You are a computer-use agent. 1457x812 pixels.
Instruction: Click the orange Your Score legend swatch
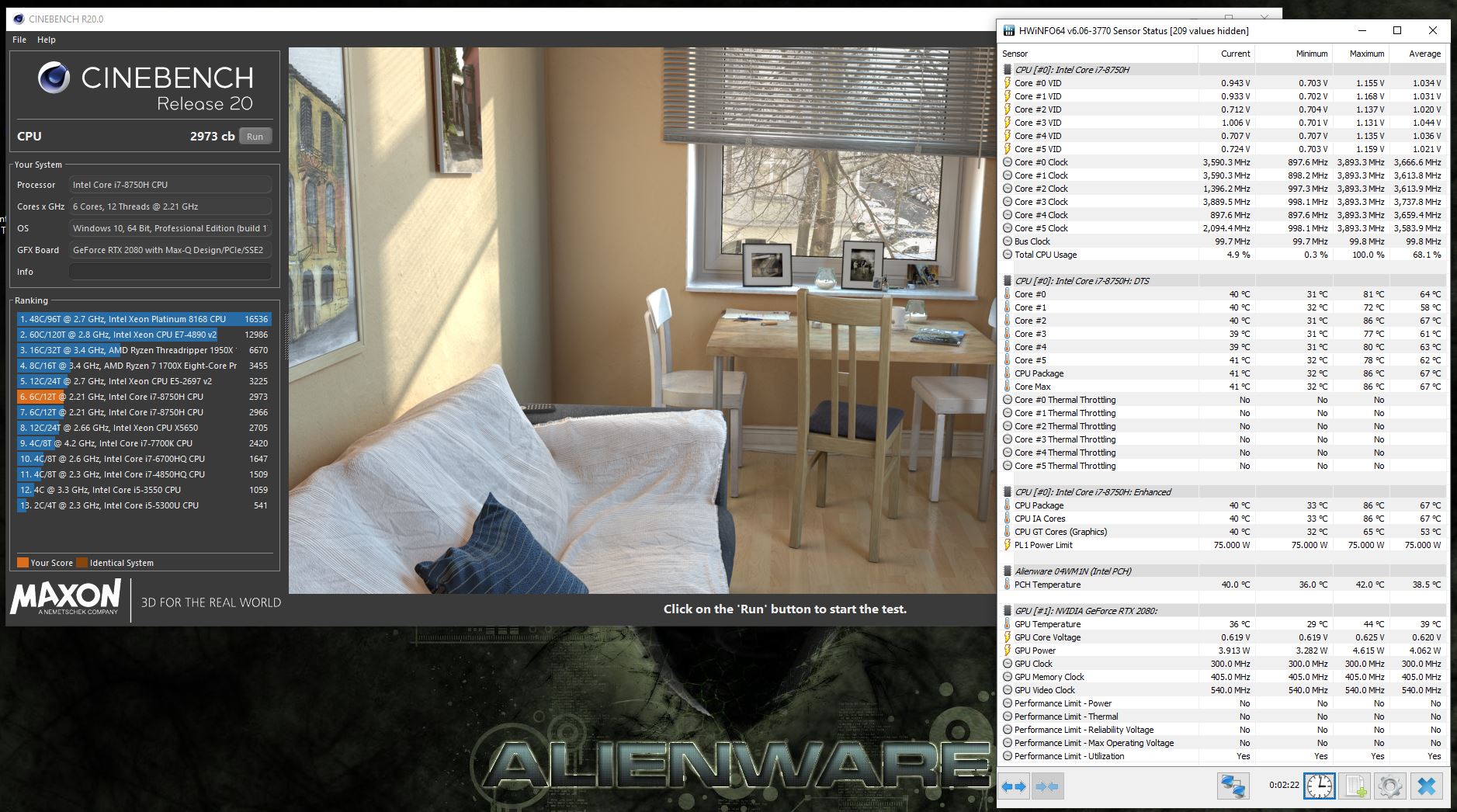click(x=23, y=563)
